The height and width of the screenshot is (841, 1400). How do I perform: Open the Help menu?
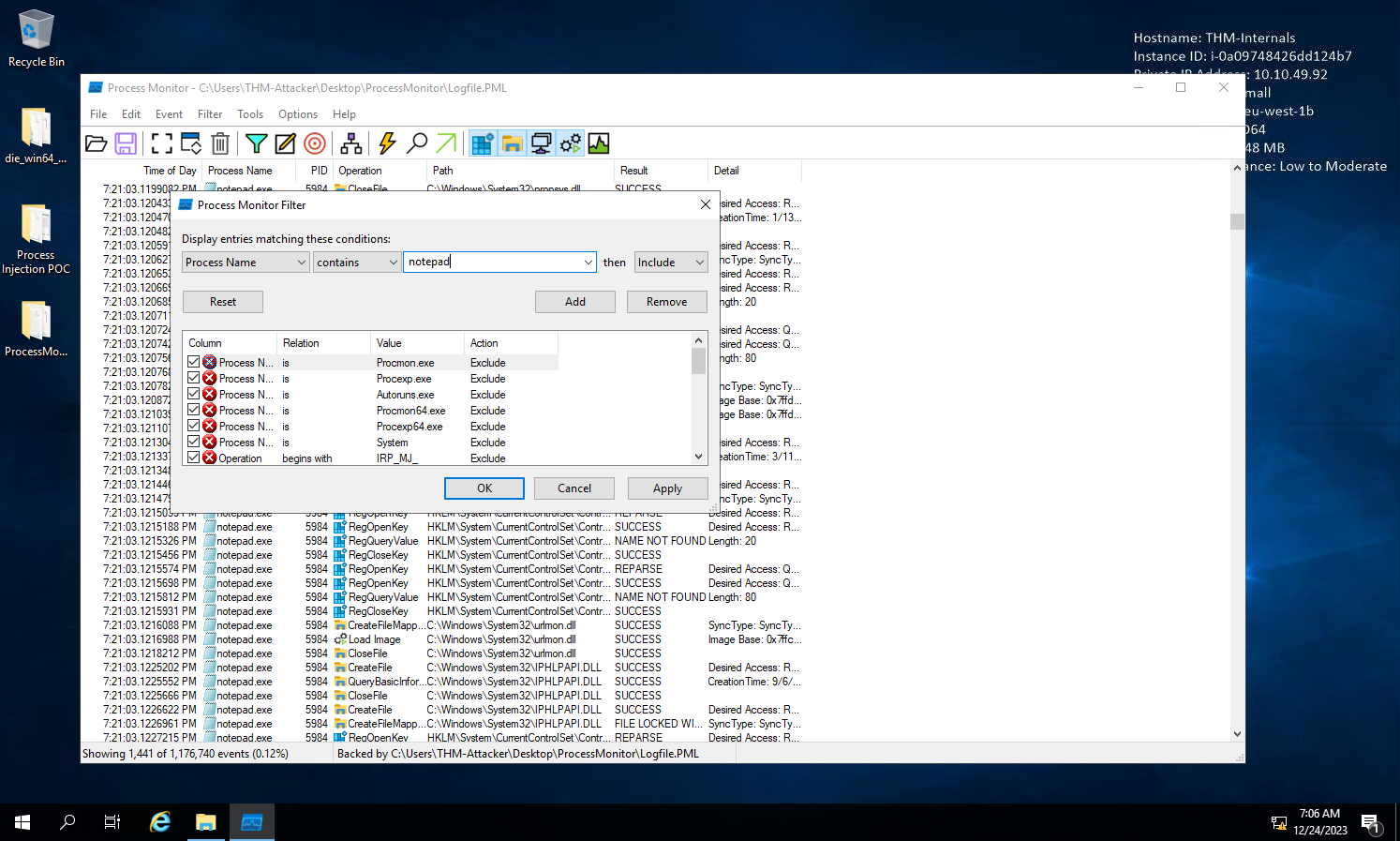click(x=344, y=114)
